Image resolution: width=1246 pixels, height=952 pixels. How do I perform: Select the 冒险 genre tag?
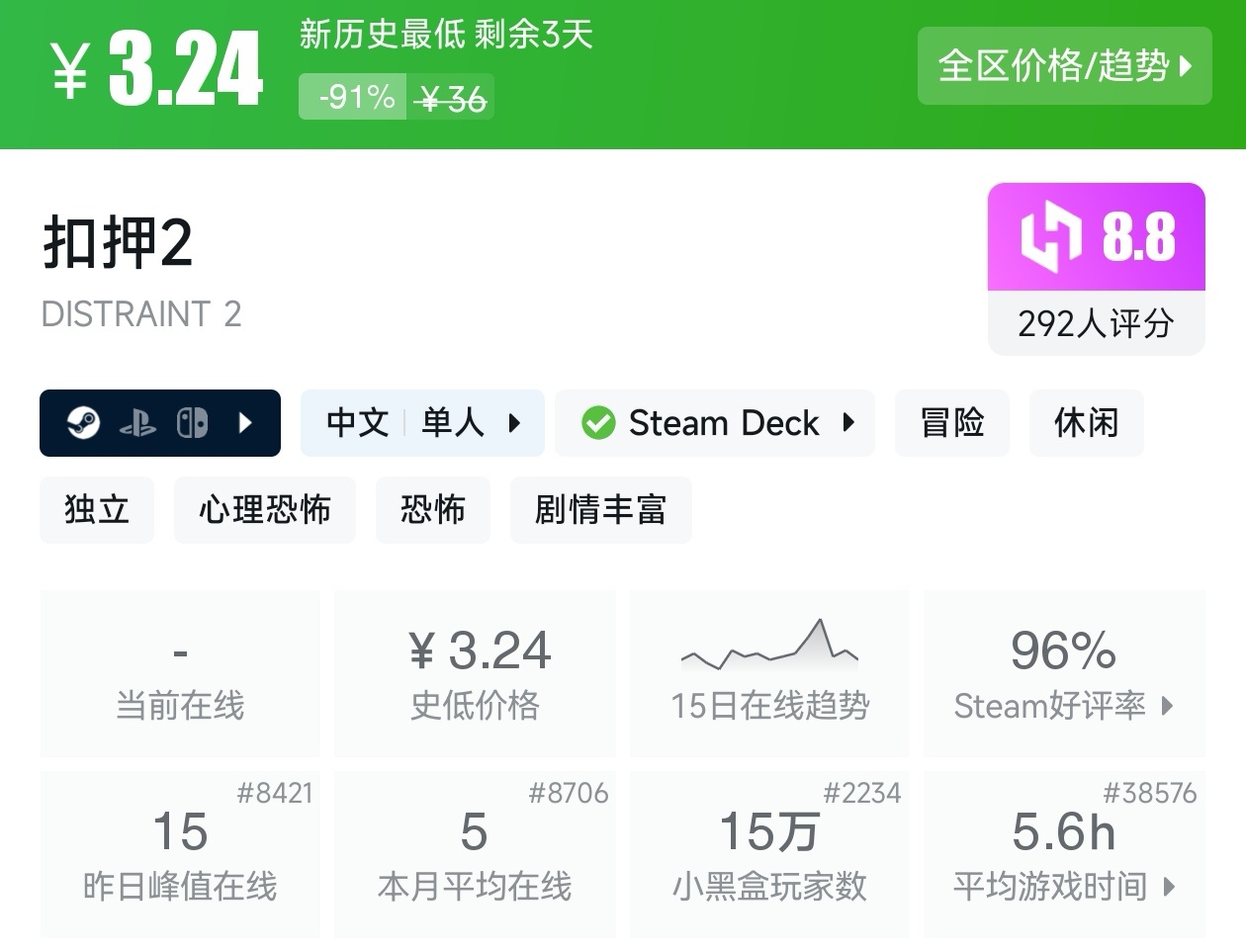(951, 423)
